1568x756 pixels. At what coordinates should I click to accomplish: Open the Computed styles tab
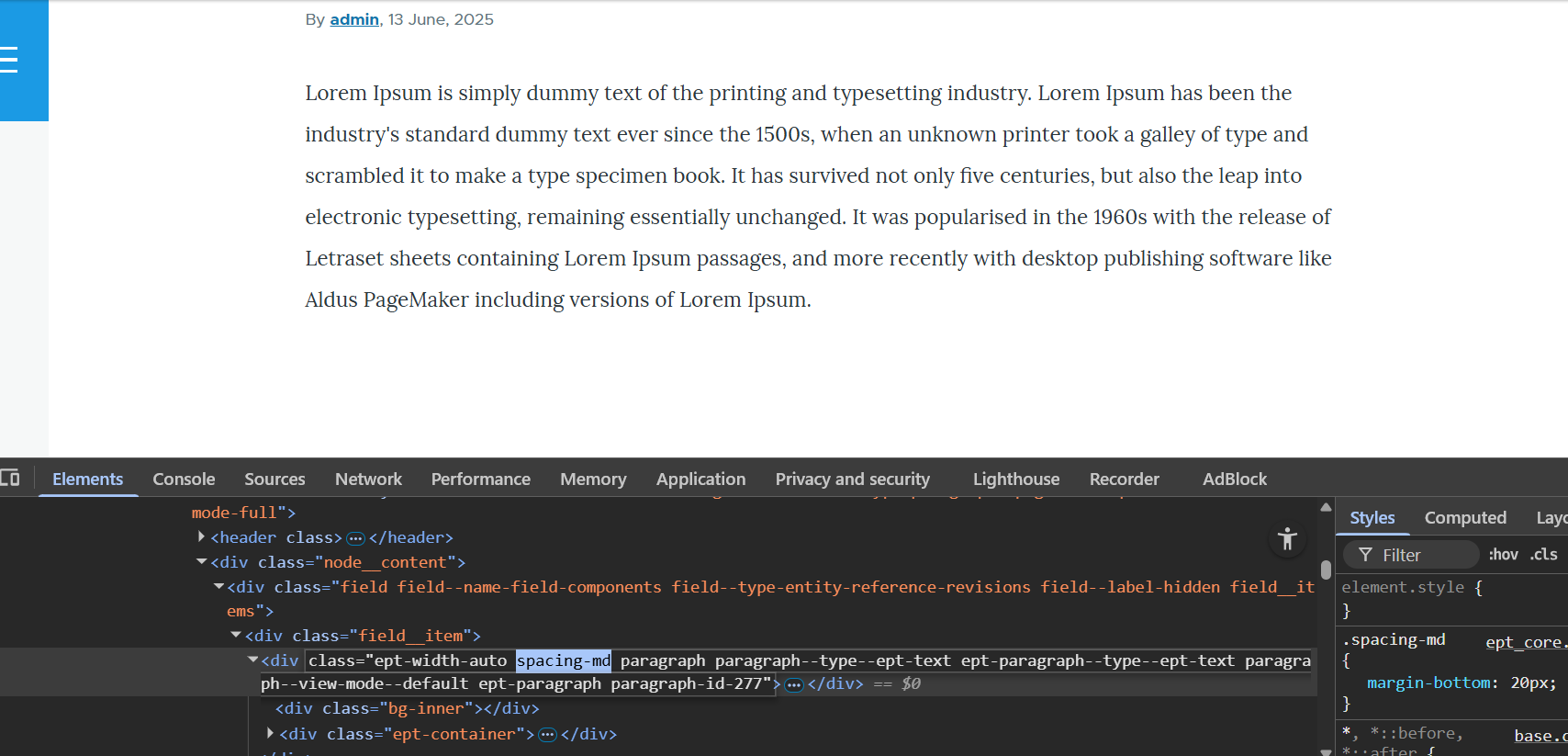tap(1464, 518)
